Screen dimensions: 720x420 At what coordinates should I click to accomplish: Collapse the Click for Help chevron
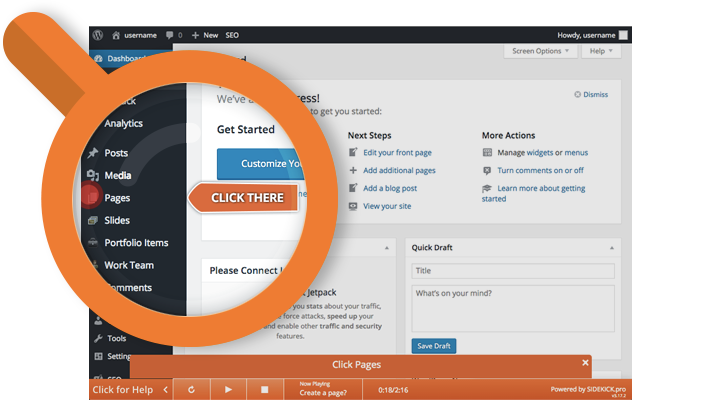click(164, 389)
